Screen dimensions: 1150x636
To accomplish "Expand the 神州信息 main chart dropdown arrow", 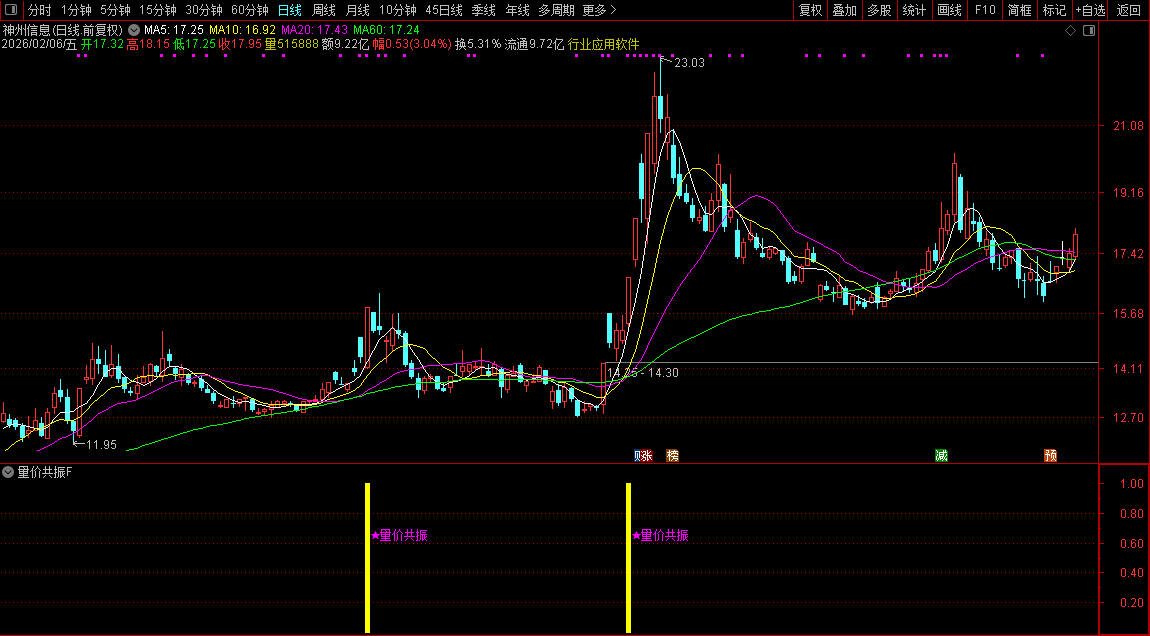I will 133,30.
